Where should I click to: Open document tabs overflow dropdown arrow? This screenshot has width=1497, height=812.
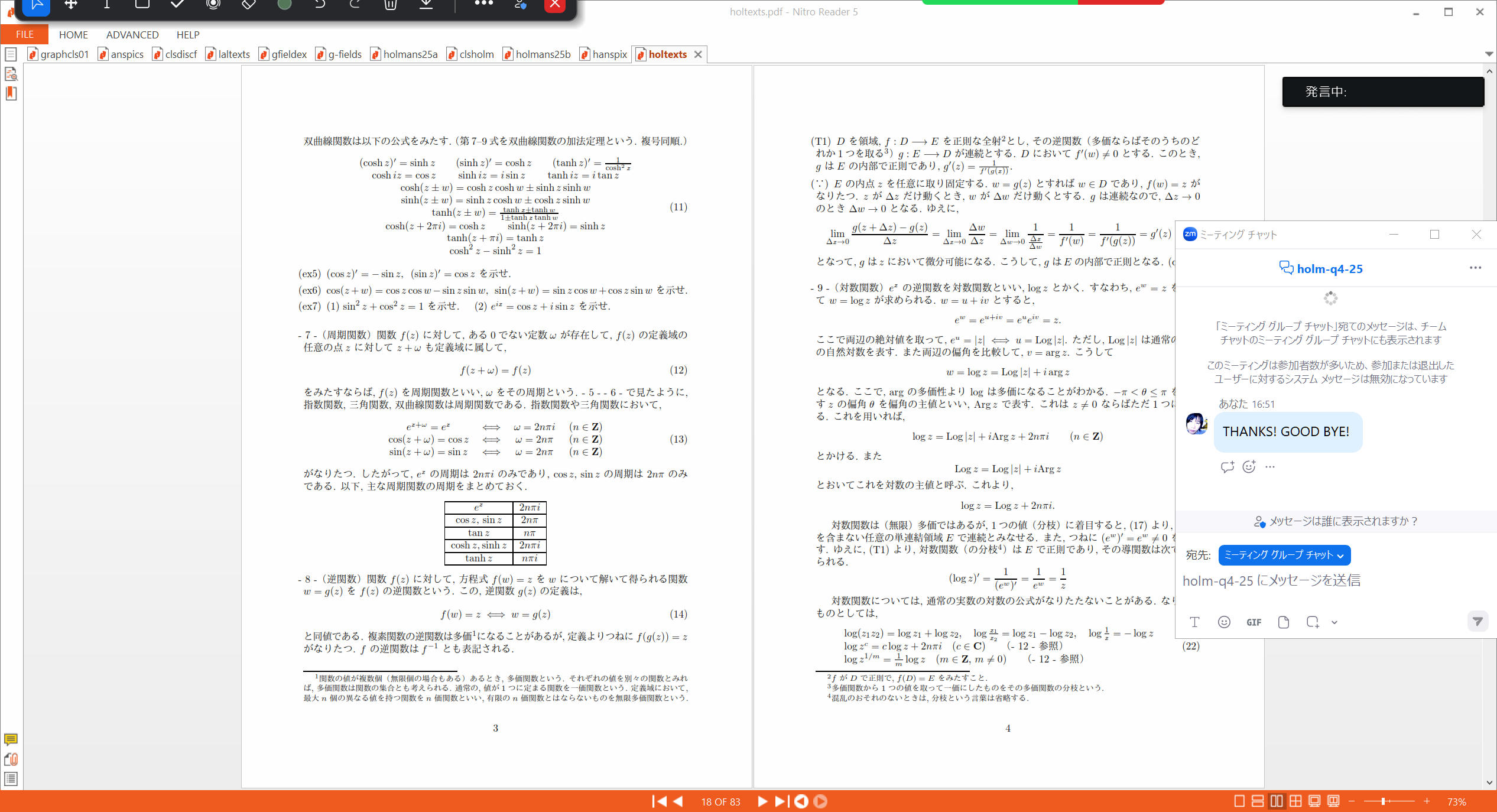[1489, 54]
